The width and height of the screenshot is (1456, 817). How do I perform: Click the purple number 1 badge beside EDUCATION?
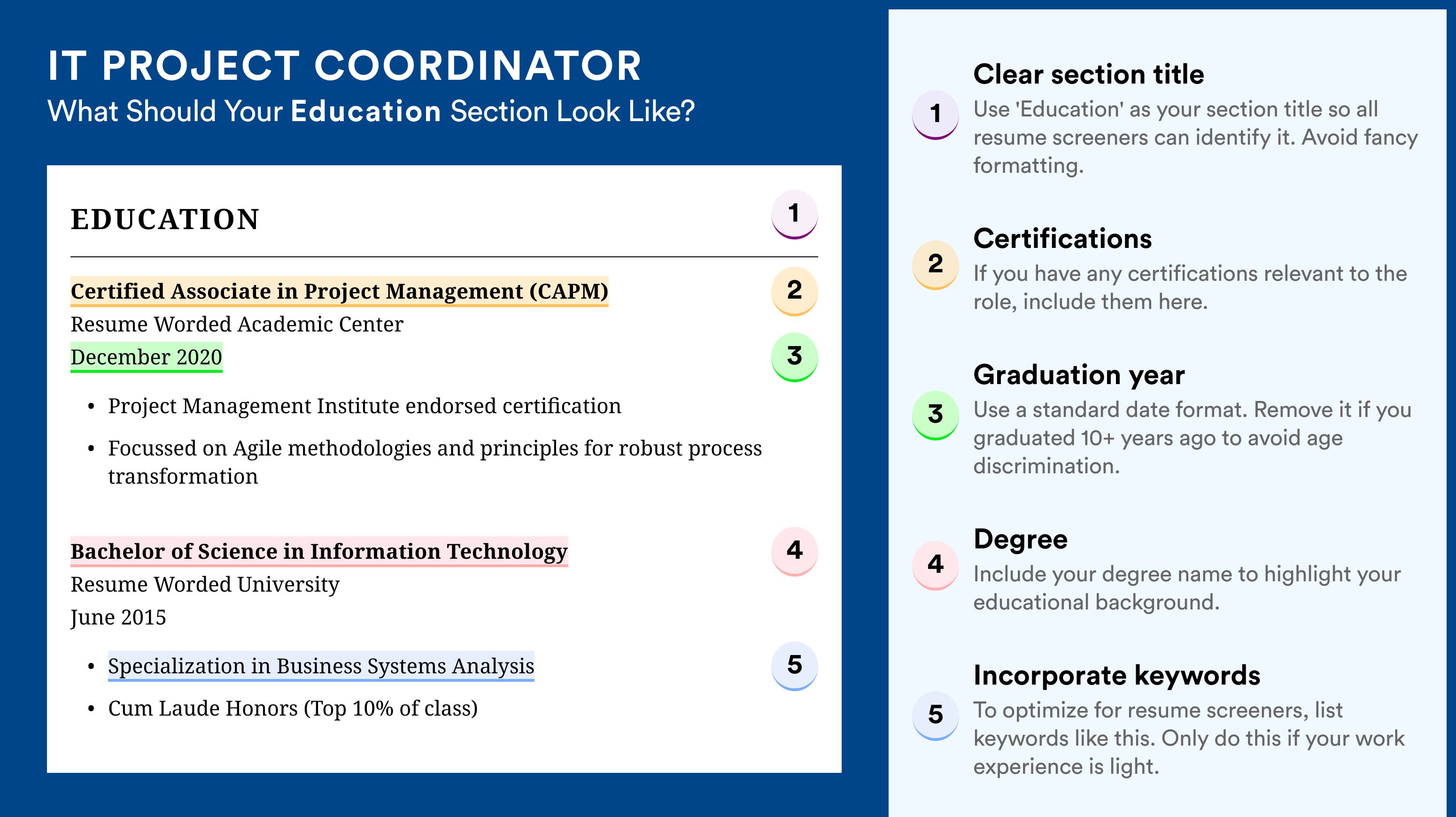point(794,214)
